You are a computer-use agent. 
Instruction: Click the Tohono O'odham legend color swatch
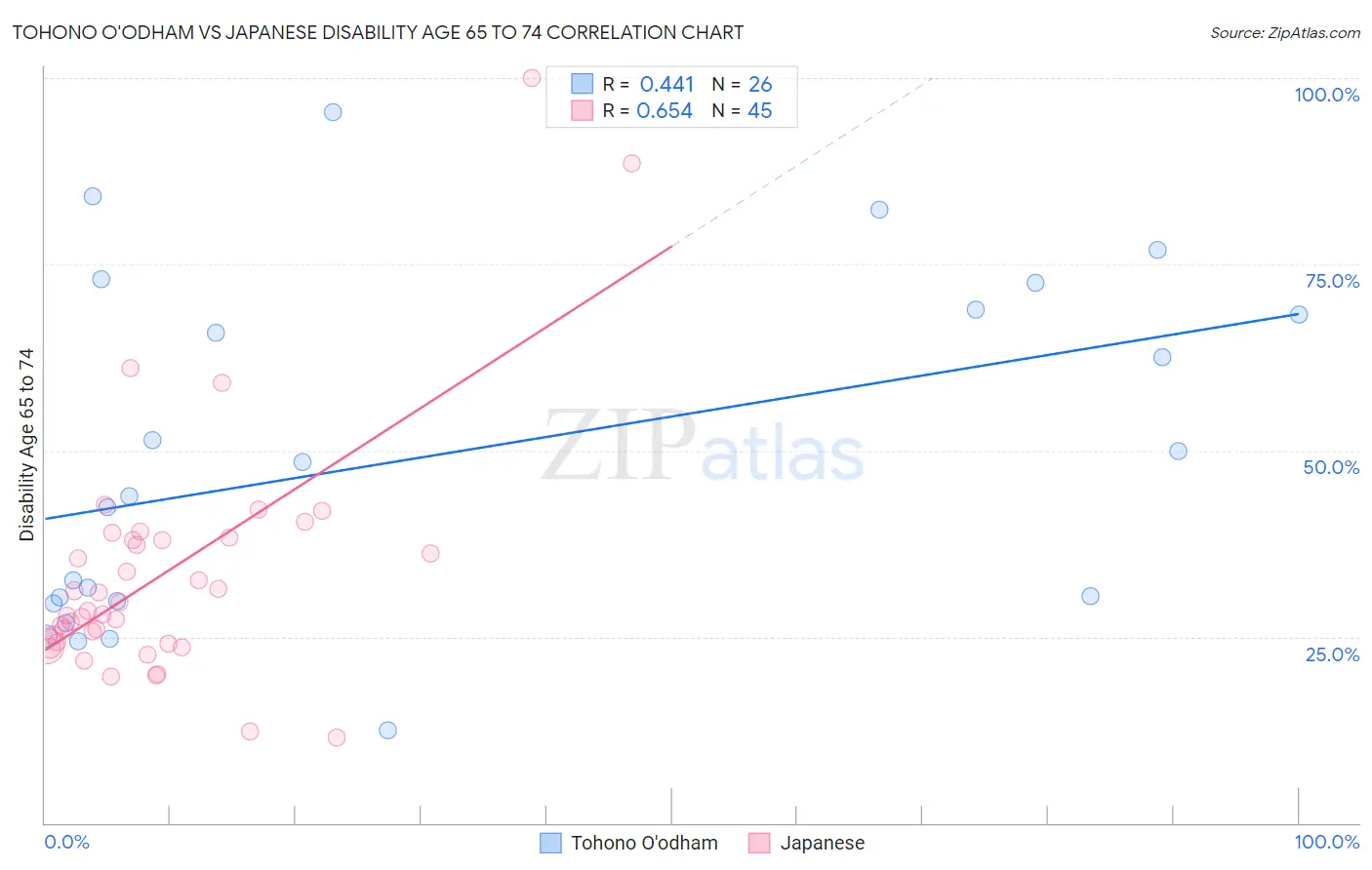click(x=550, y=843)
